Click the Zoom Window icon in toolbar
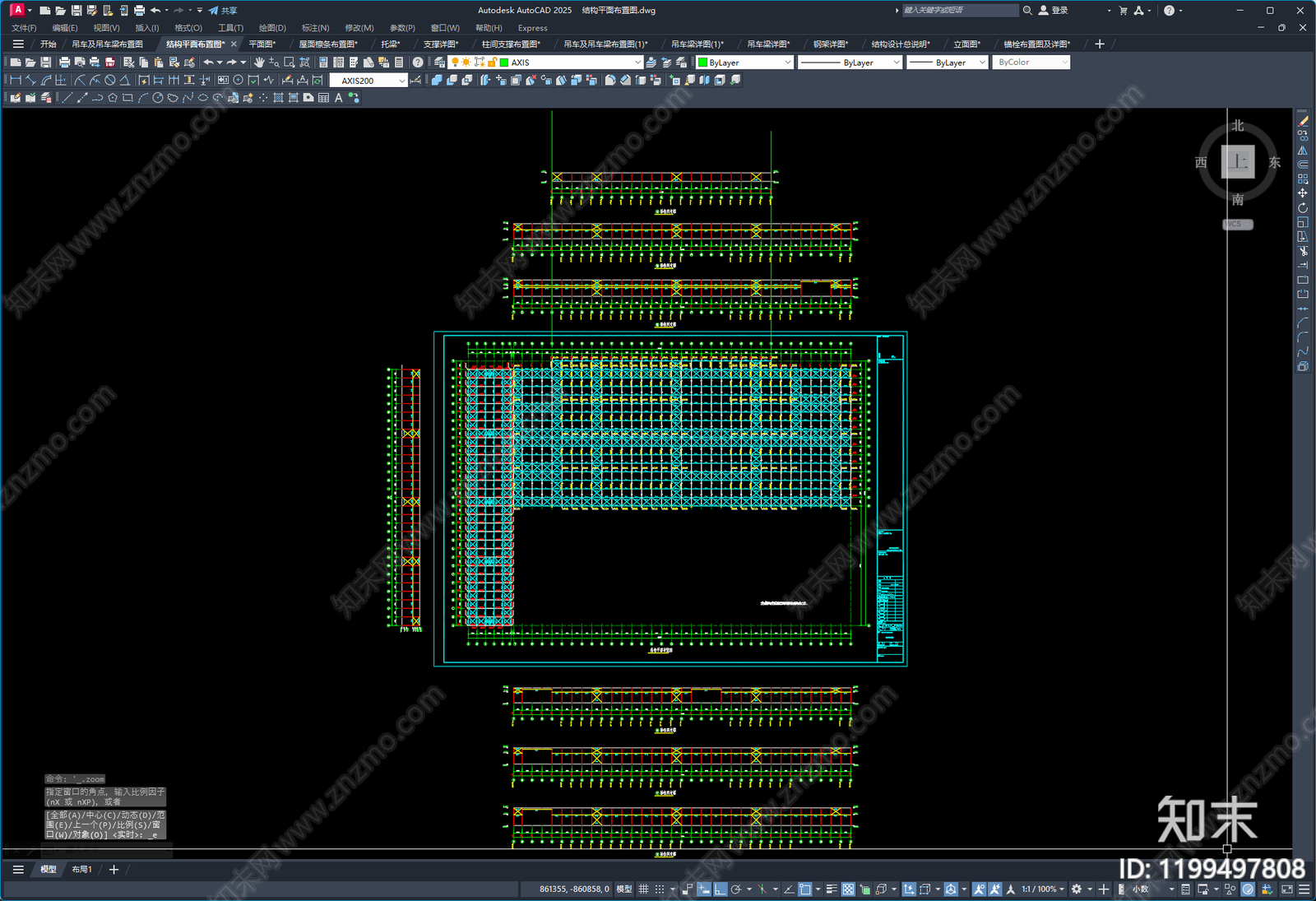Image resolution: width=1316 pixels, height=901 pixels. click(x=290, y=63)
